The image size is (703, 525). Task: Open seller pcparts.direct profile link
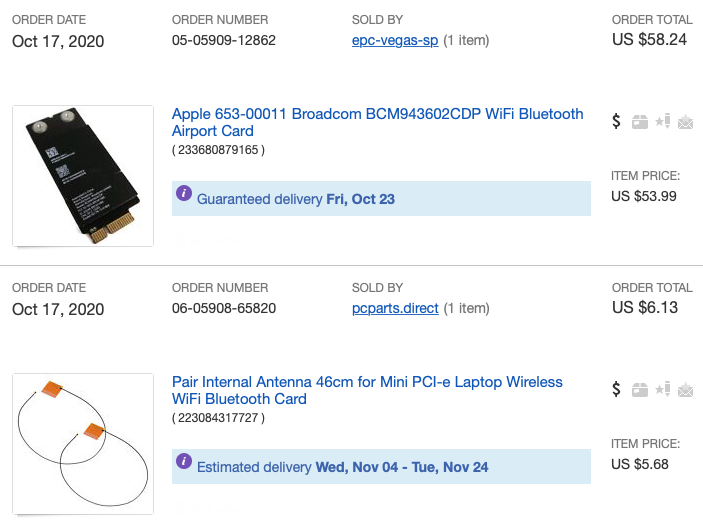coord(395,308)
